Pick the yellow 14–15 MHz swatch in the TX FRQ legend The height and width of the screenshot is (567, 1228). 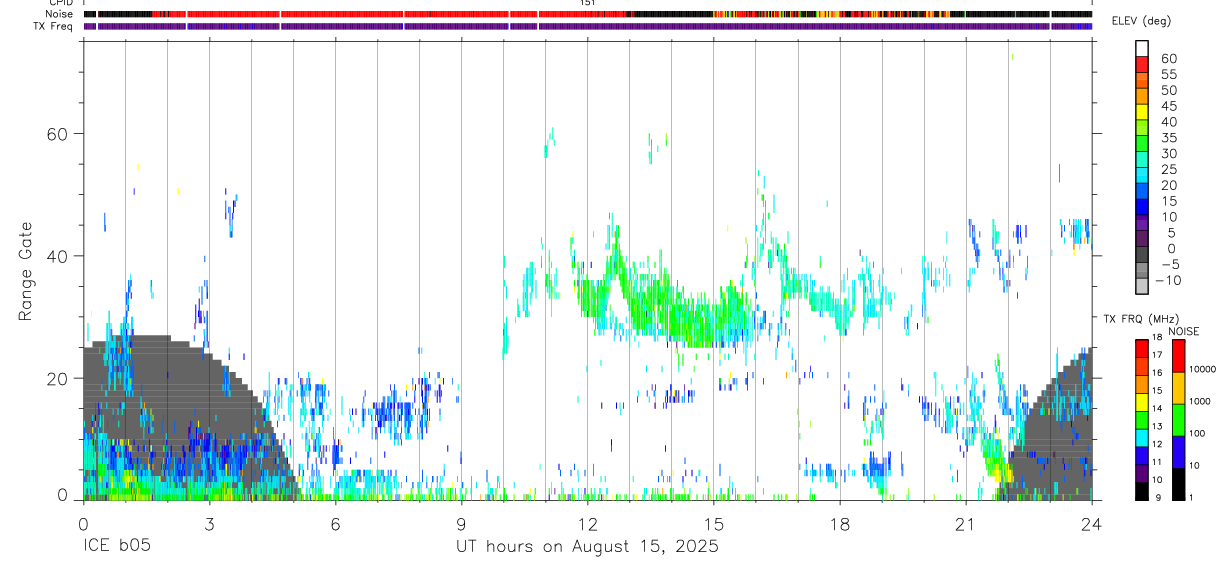[x=1142, y=402]
